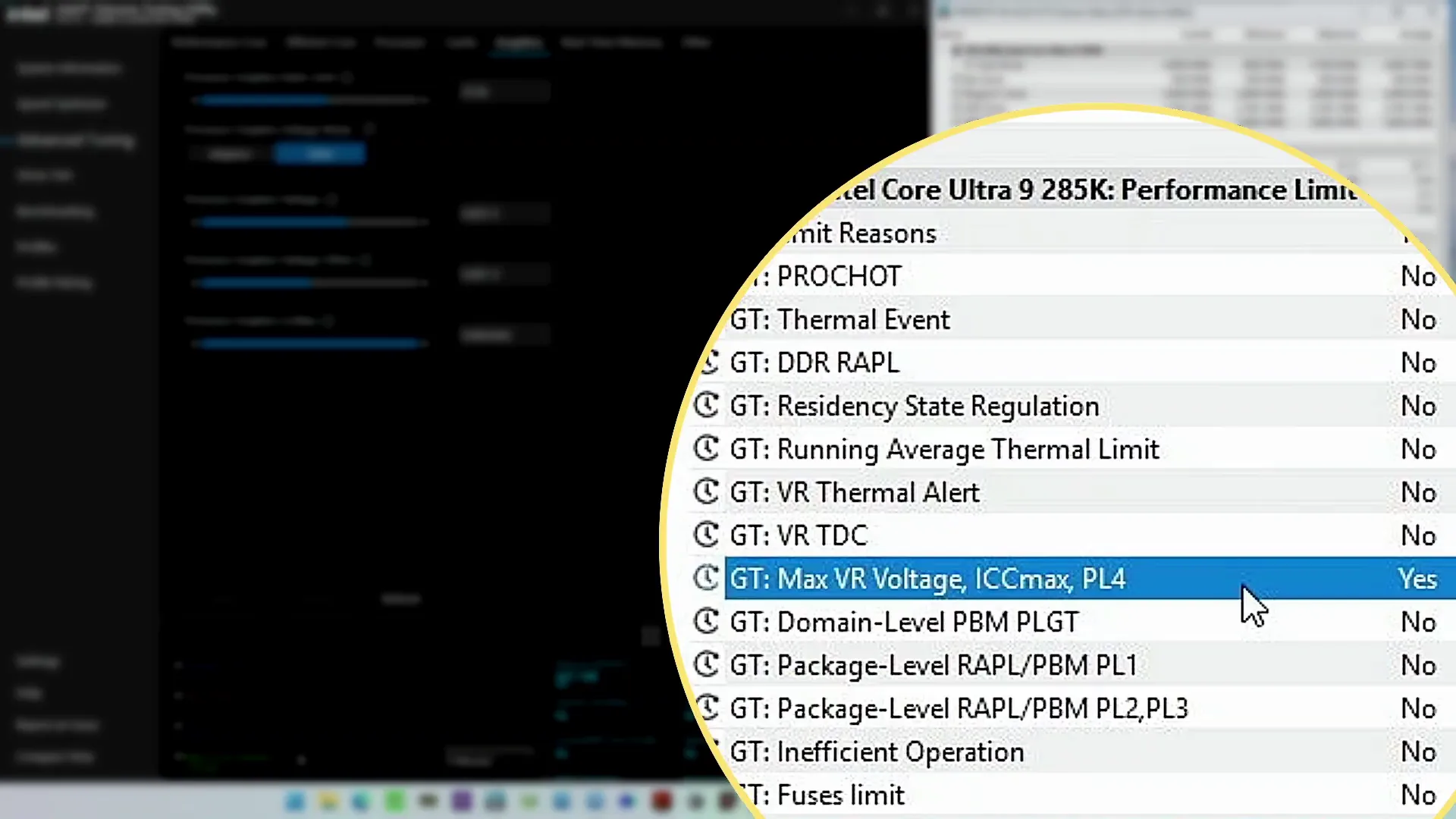This screenshot has height=819, width=1456.
Task: Select GT: Residency State Regulation label
Action: click(915, 406)
